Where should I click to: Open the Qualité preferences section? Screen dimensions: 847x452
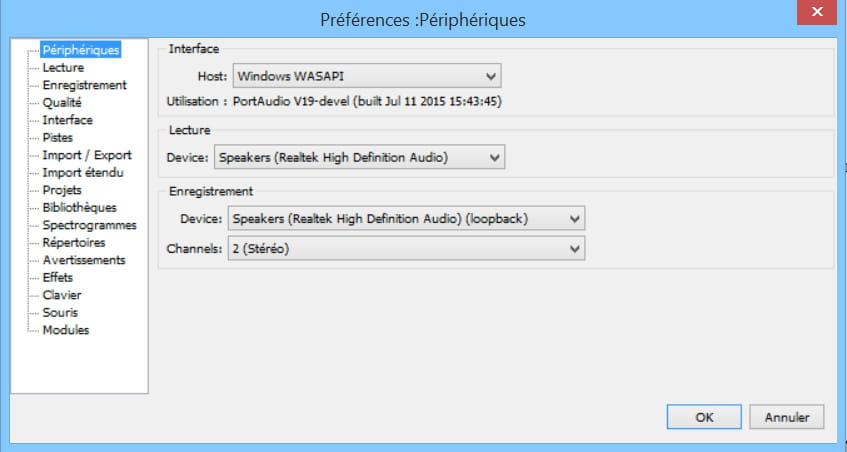tap(62, 103)
